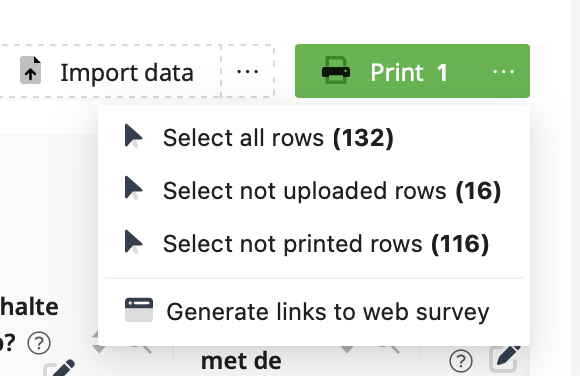
Task: Click the cursor icon beside not uploaded rows
Action: tap(134, 188)
